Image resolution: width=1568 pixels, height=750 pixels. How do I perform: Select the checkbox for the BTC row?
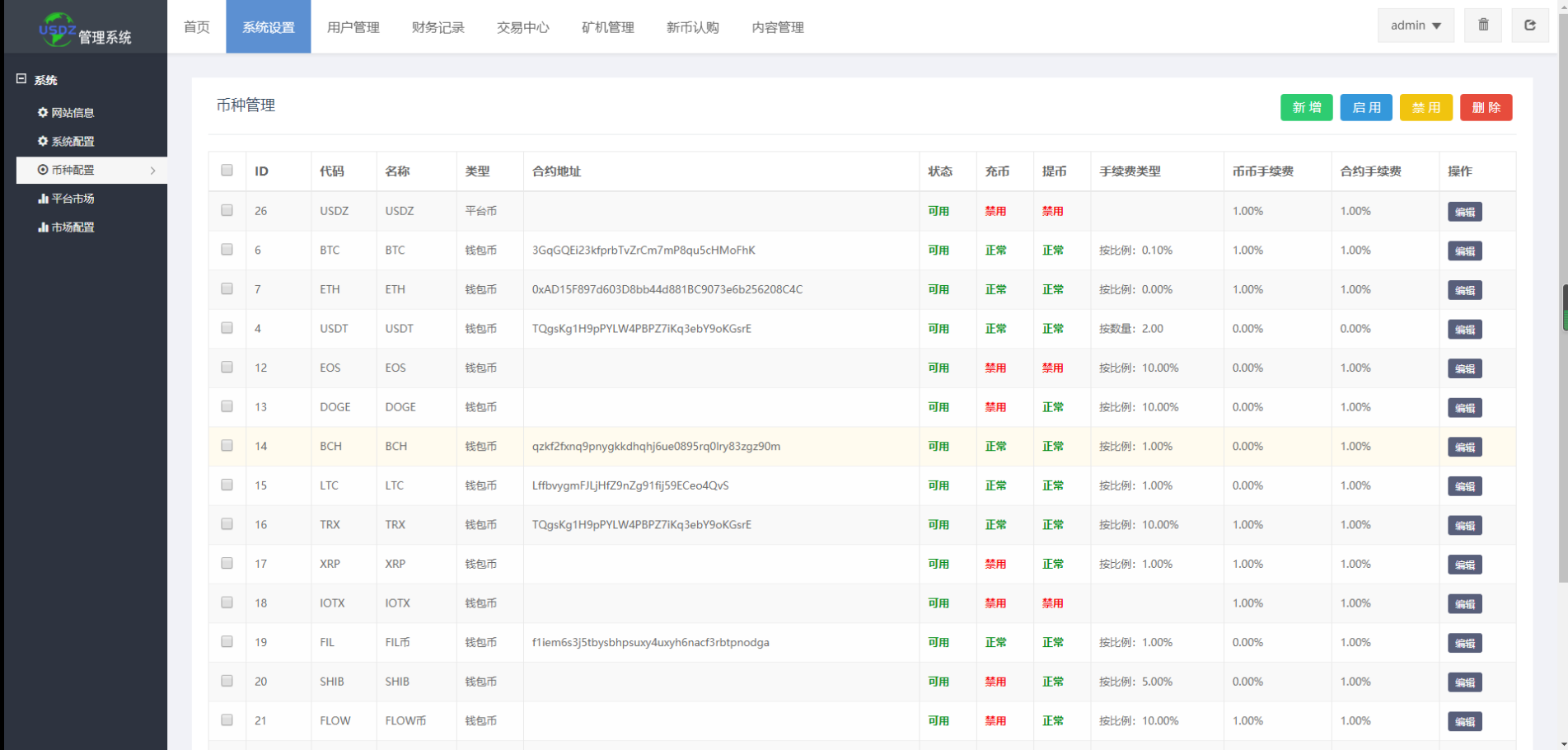click(x=227, y=250)
